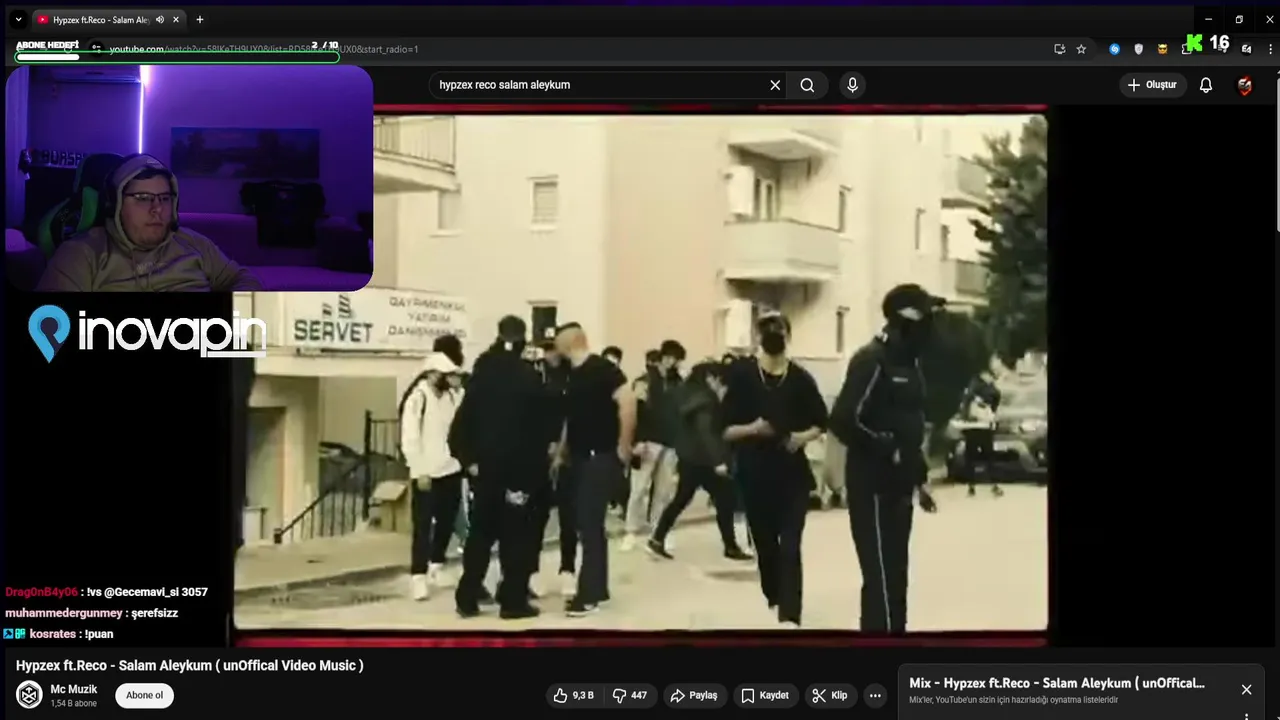Open Mc Muzik channel avatar
The image size is (1280, 720).
tap(30, 695)
